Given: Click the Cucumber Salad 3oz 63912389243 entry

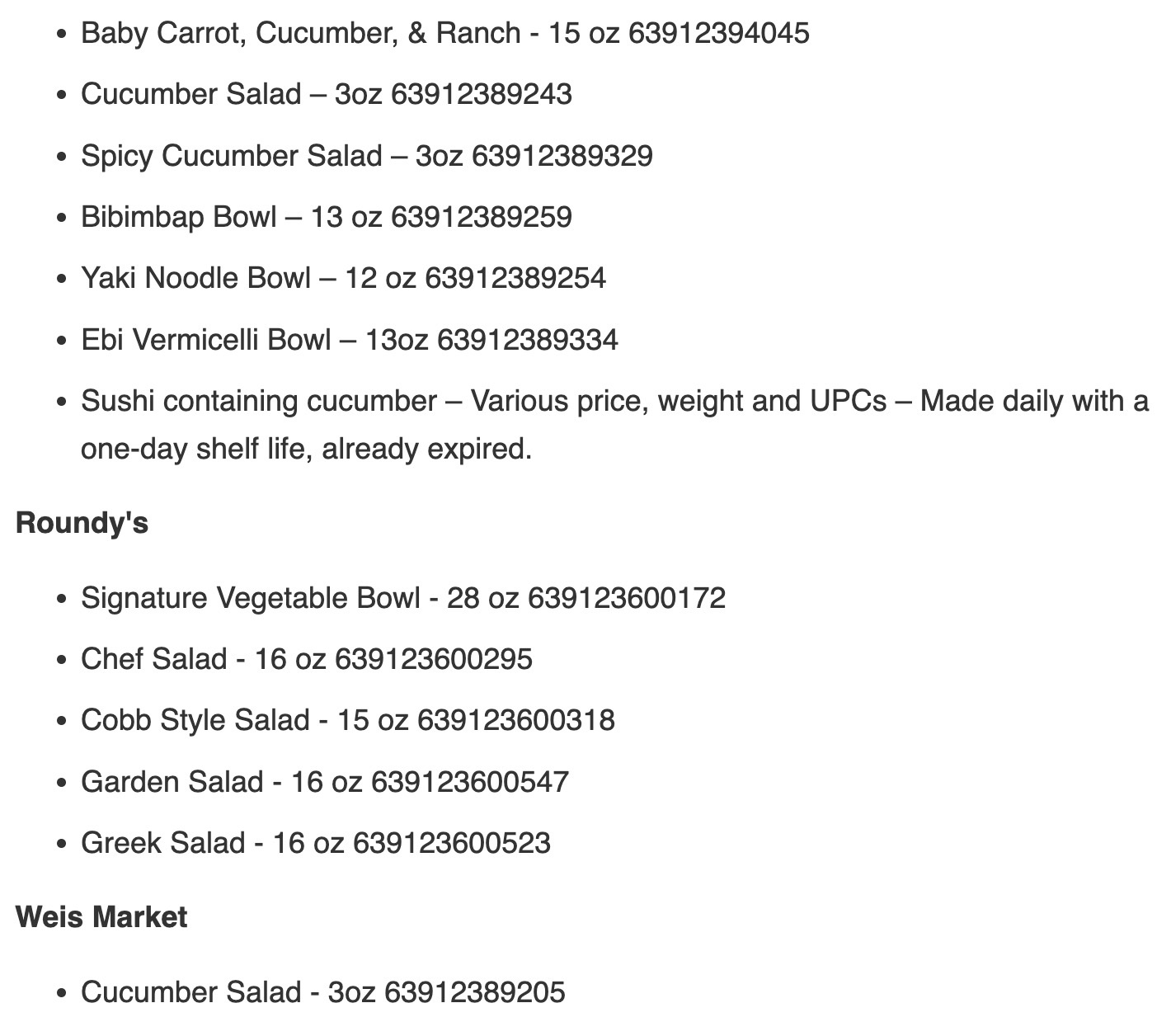Looking at the screenshot, I should click(327, 94).
